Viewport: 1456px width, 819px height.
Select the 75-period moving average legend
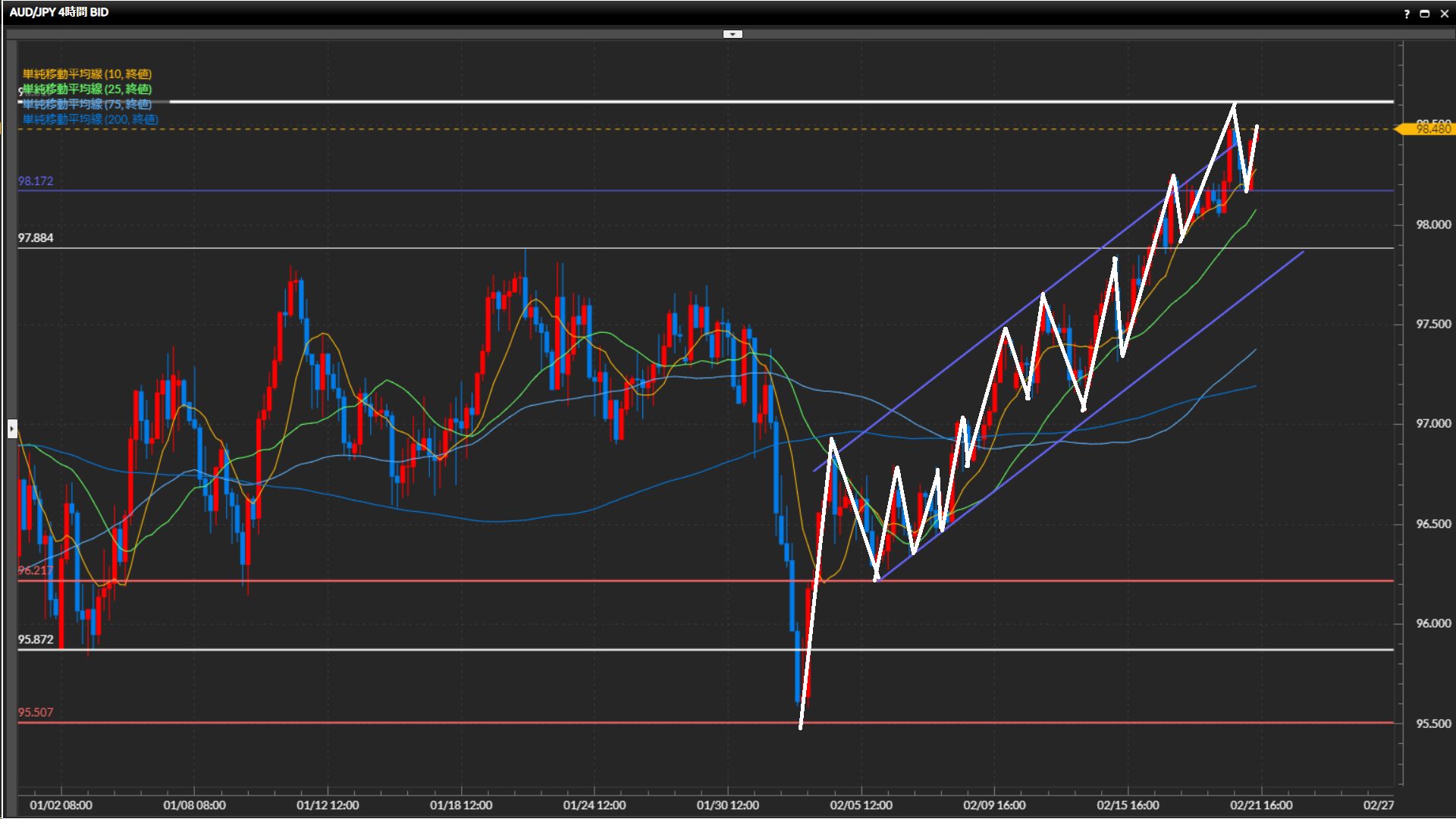[87, 104]
